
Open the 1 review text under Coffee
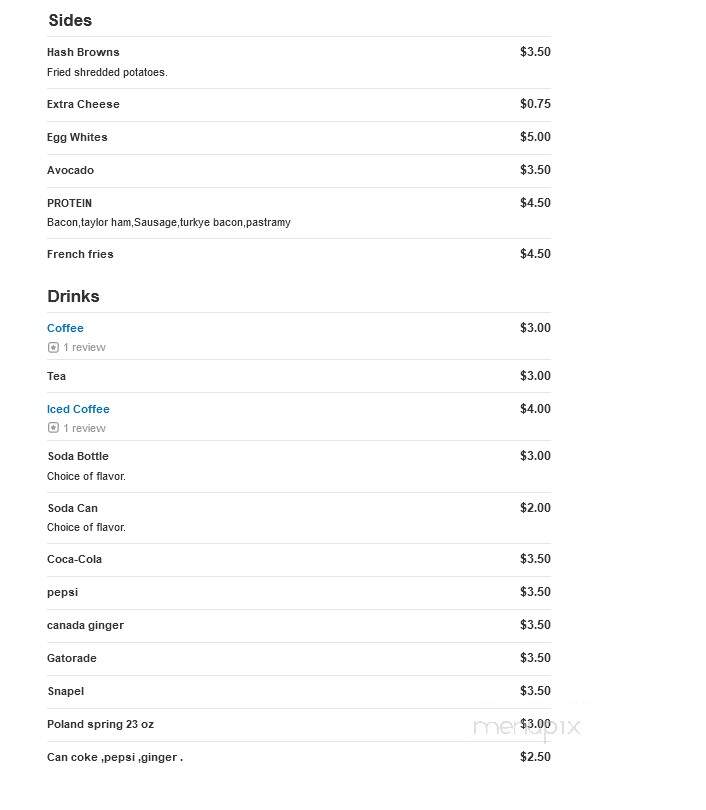(x=84, y=347)
